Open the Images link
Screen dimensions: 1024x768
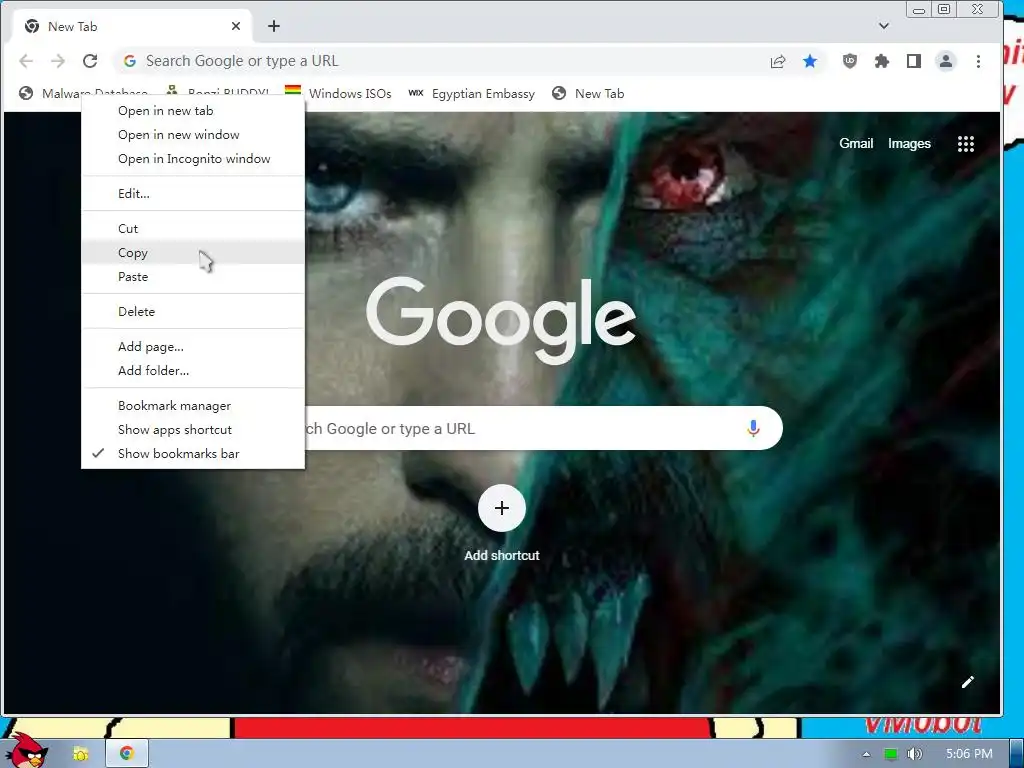tap(909, 144)
